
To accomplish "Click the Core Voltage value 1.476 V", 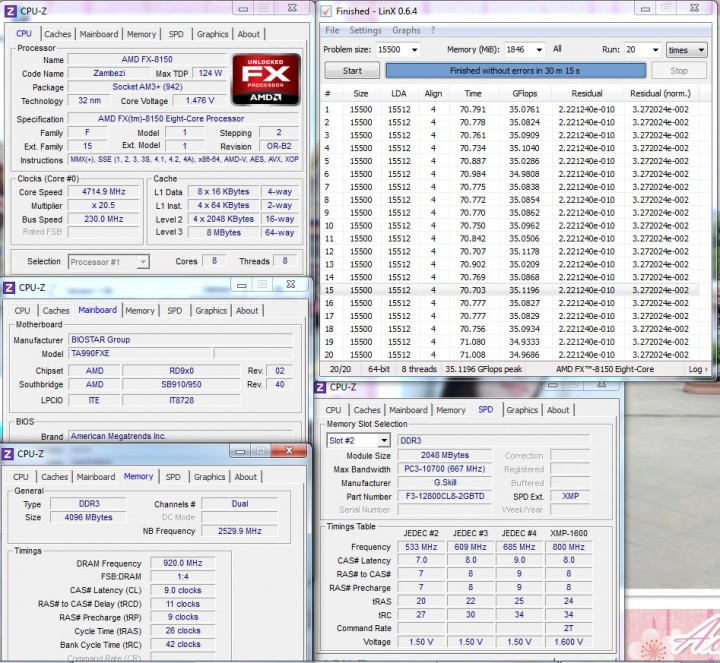I will (200, 101).
